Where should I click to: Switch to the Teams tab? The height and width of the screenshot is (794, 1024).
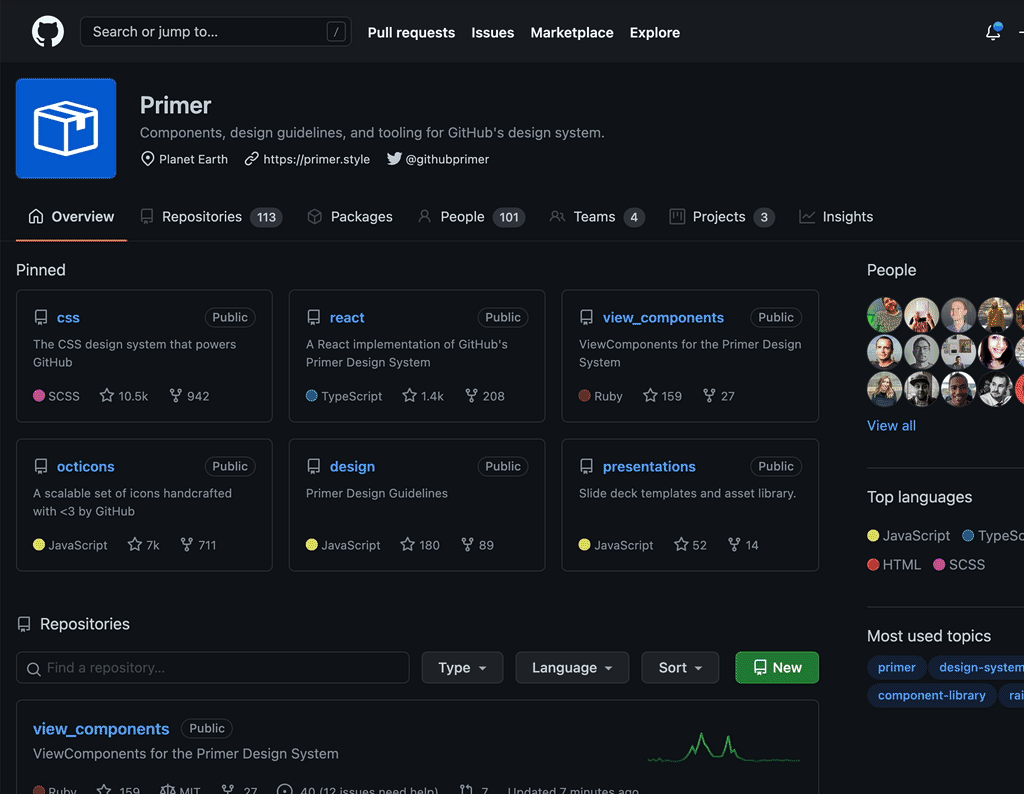597,217
